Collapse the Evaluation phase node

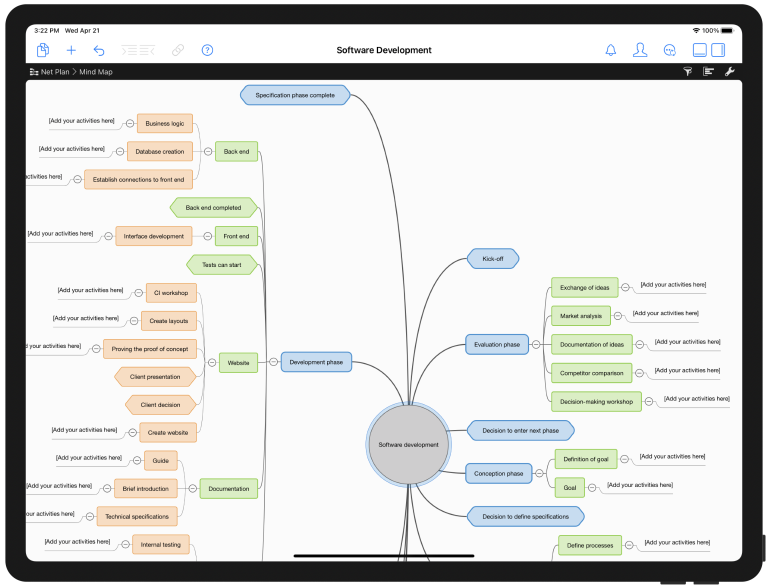pos(536,344)
